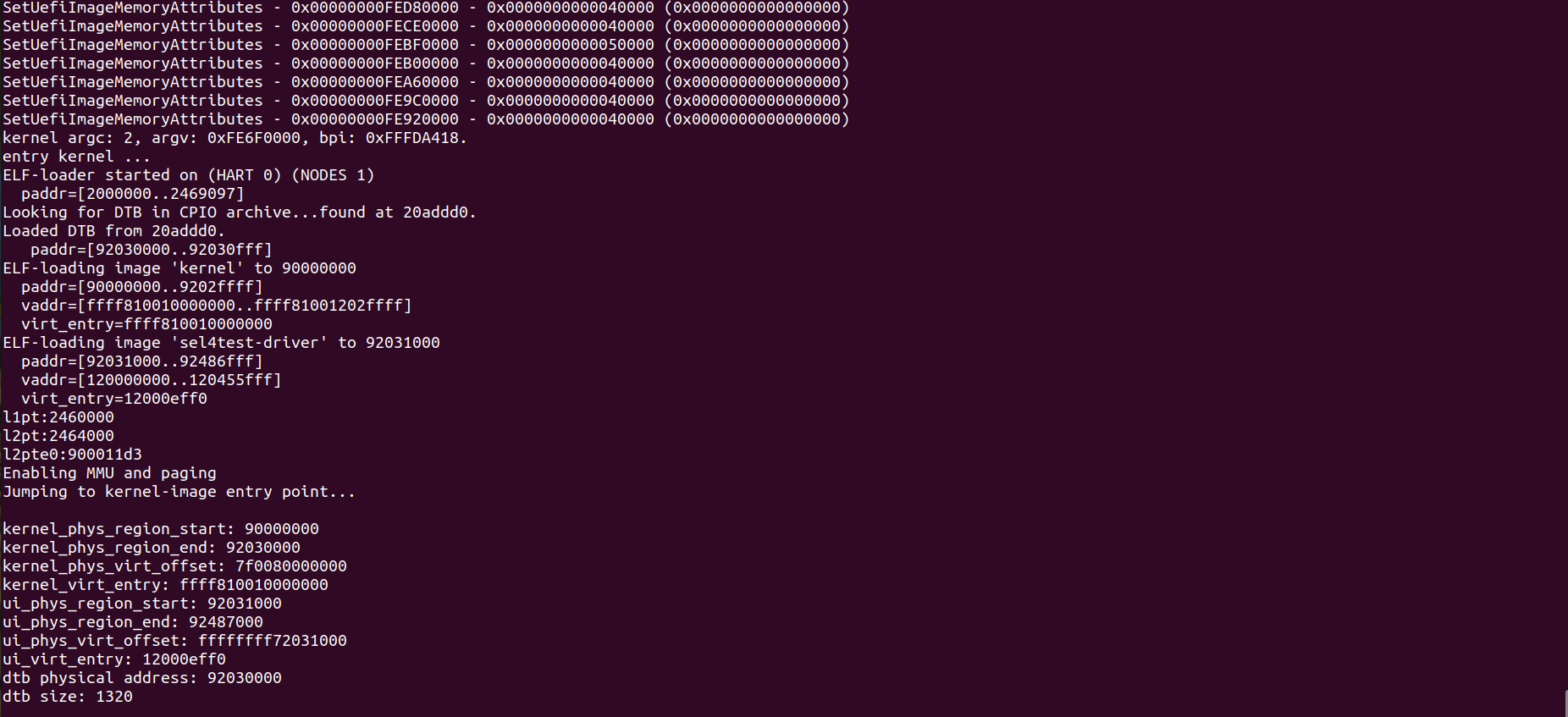Click the SetUefiImageMemoryAttributes line with 0x00000000FEA60000
Screen dimensions: 1568x717
(426, 82)
